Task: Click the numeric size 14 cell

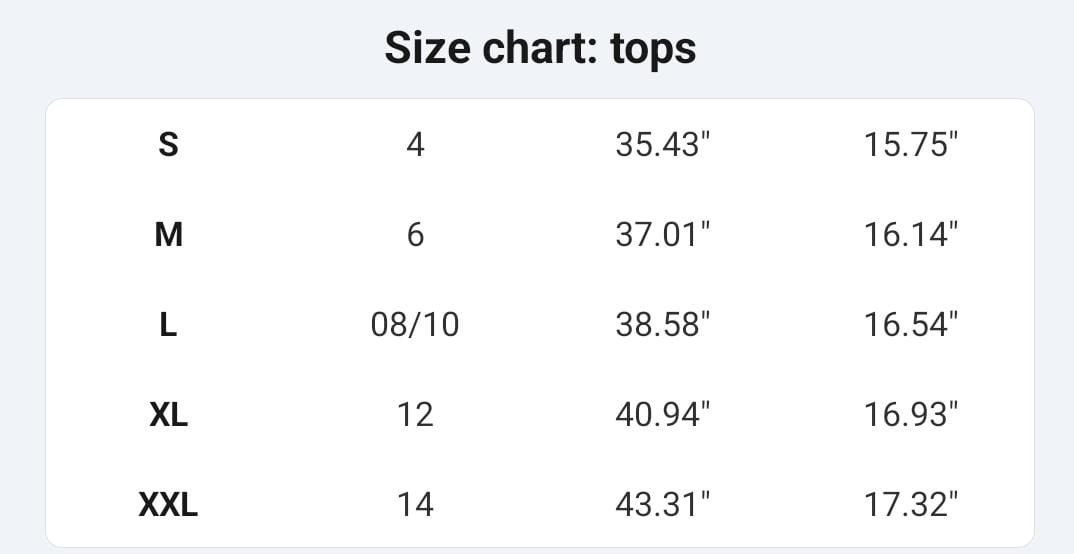Action: pyautogui.click(x=415, y=505)
